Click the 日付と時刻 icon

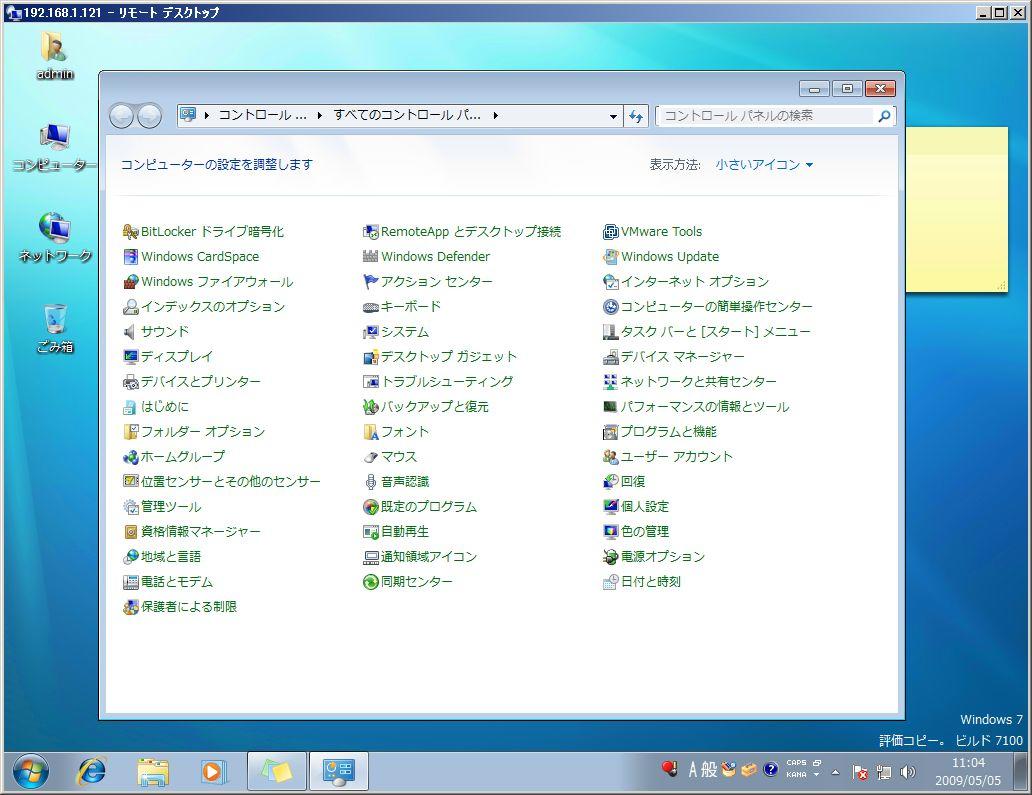pyautogui.click(x=611, y=582)
